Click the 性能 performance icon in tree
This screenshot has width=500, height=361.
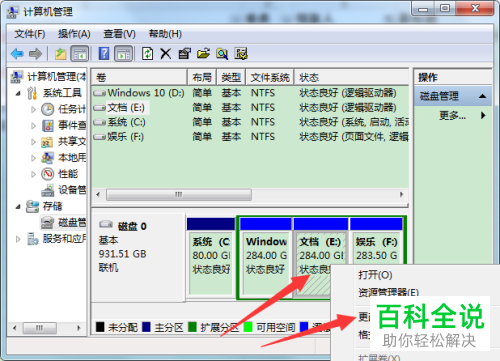click(x=48, y=174)
